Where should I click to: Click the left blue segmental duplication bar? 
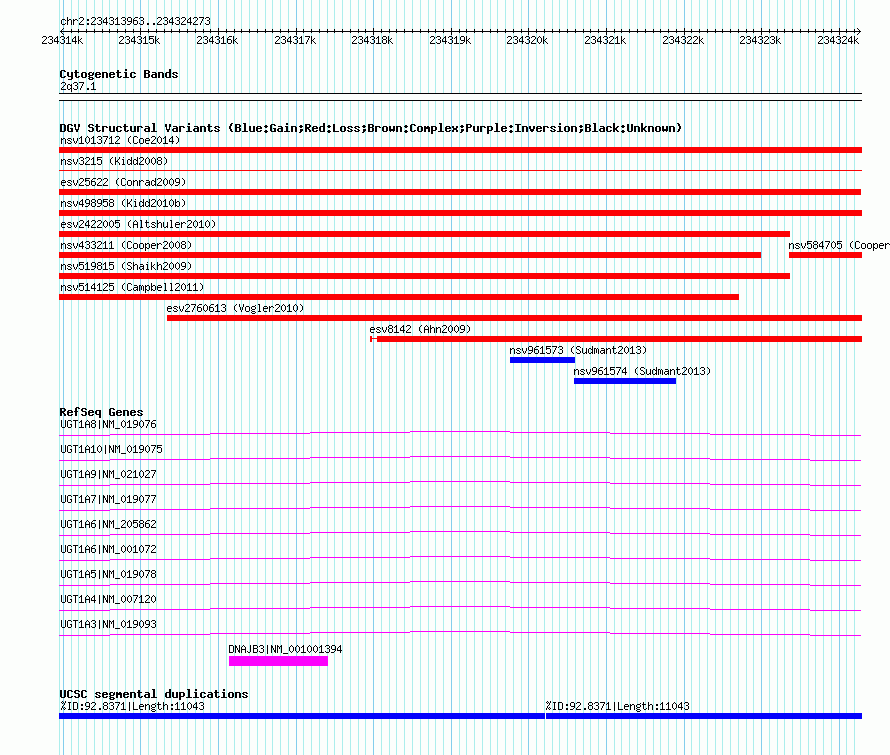(301, 716)
